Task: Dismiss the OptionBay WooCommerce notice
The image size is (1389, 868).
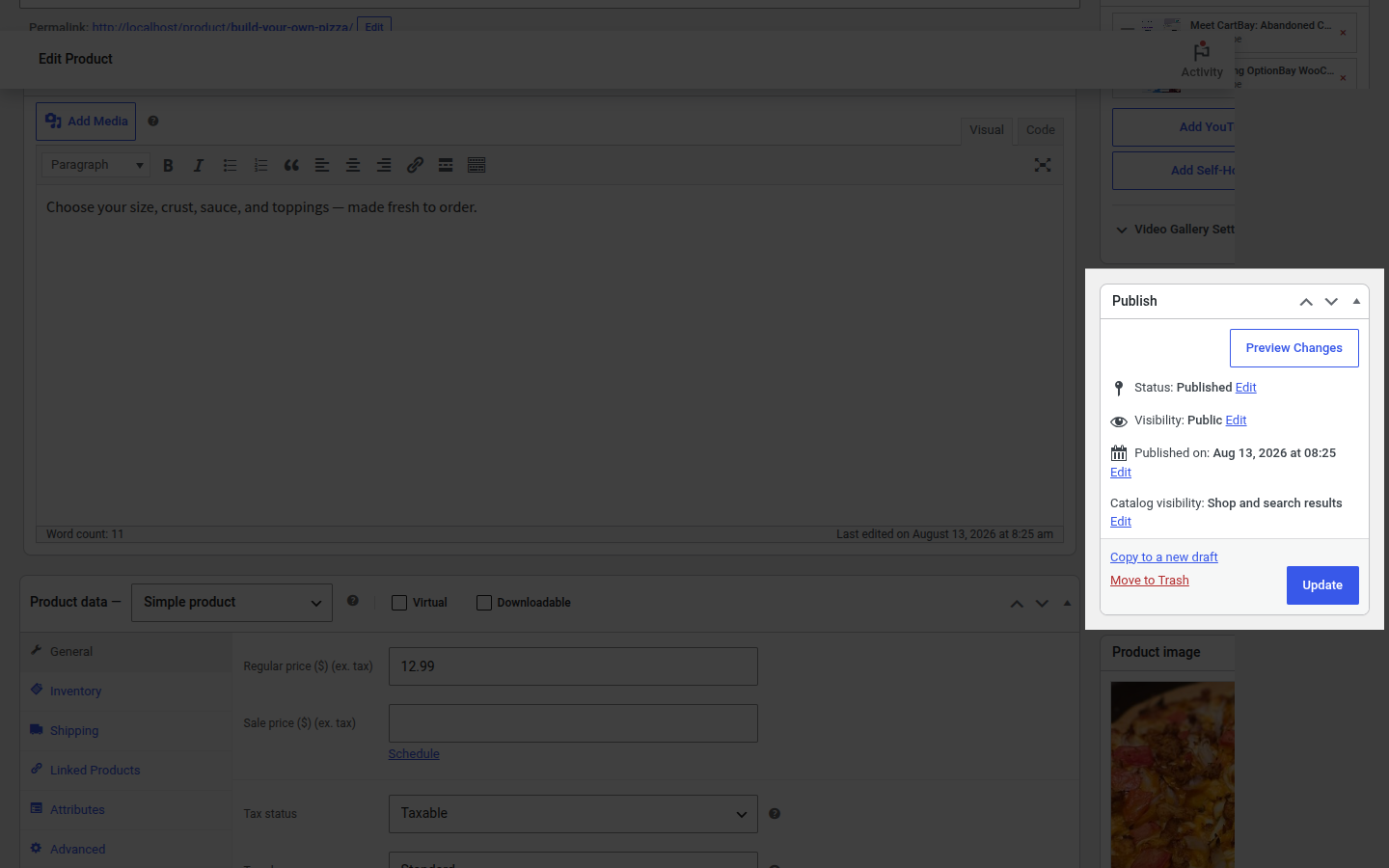Action: 1343,78
